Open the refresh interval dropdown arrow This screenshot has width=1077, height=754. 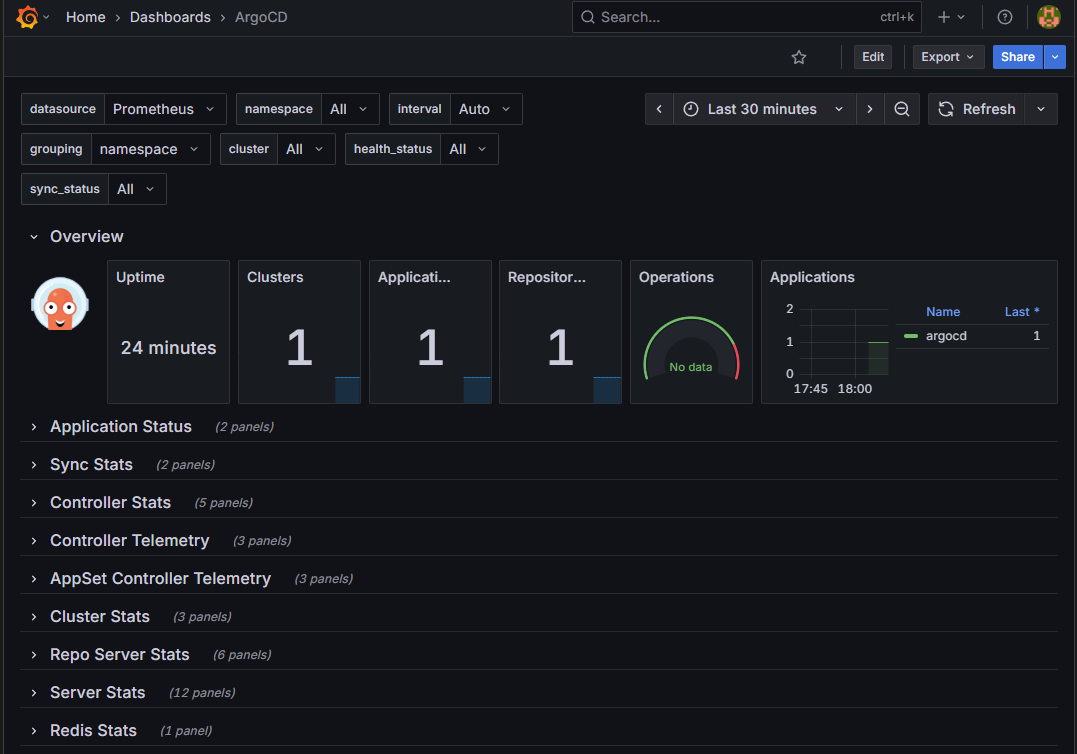coord(1041,109)
